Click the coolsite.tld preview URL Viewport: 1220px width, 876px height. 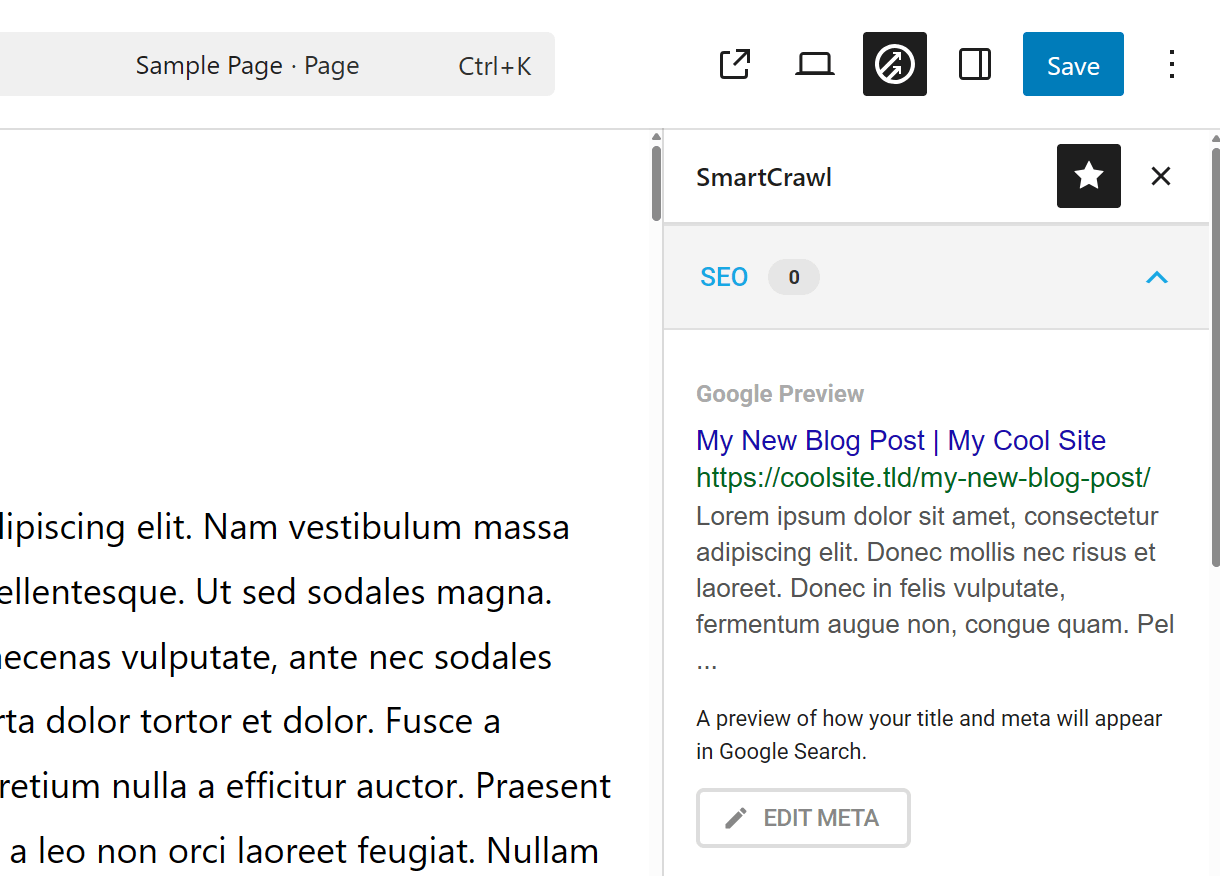pos(923,477)
